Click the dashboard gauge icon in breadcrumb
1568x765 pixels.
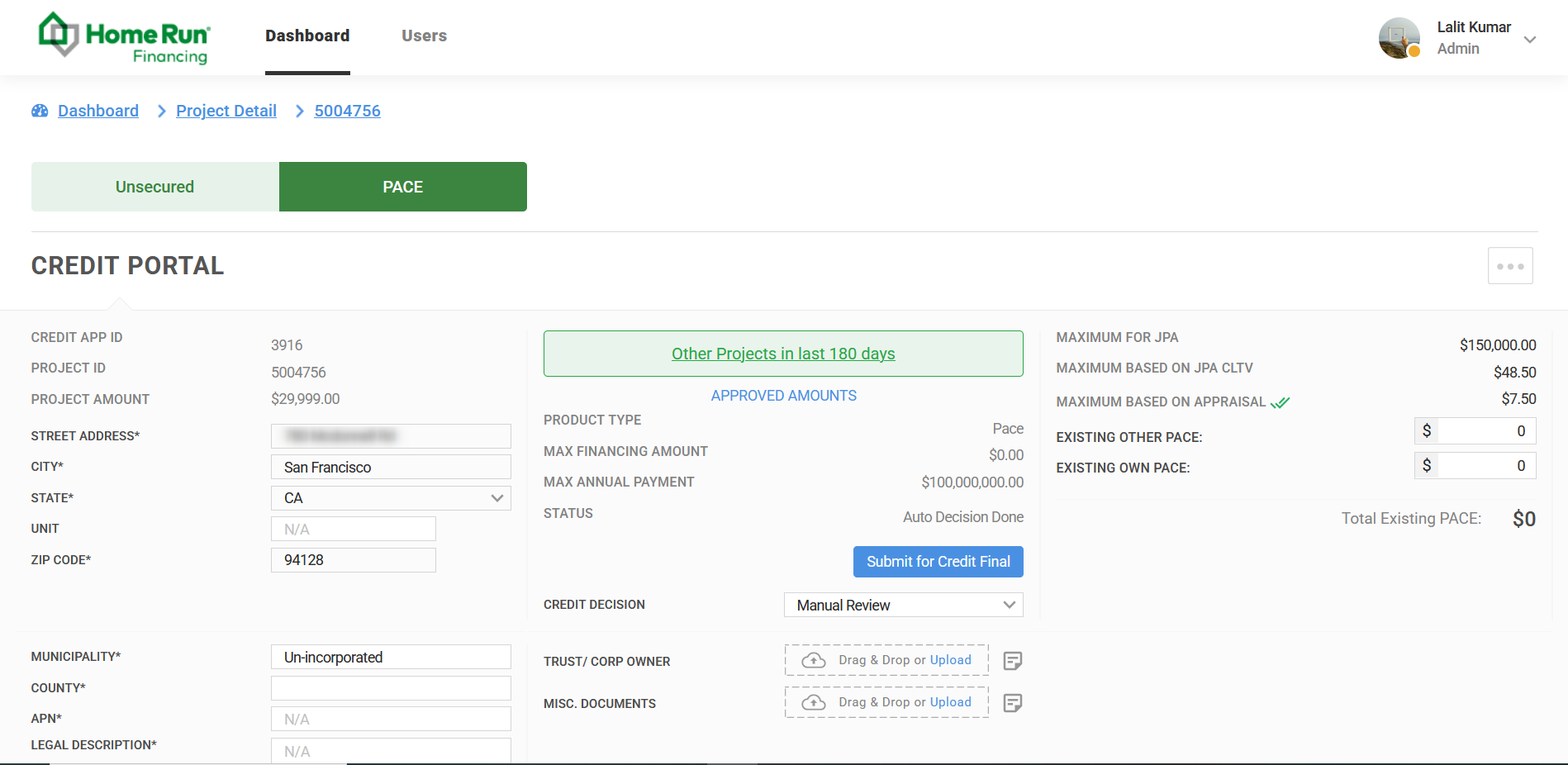(40, 111)
